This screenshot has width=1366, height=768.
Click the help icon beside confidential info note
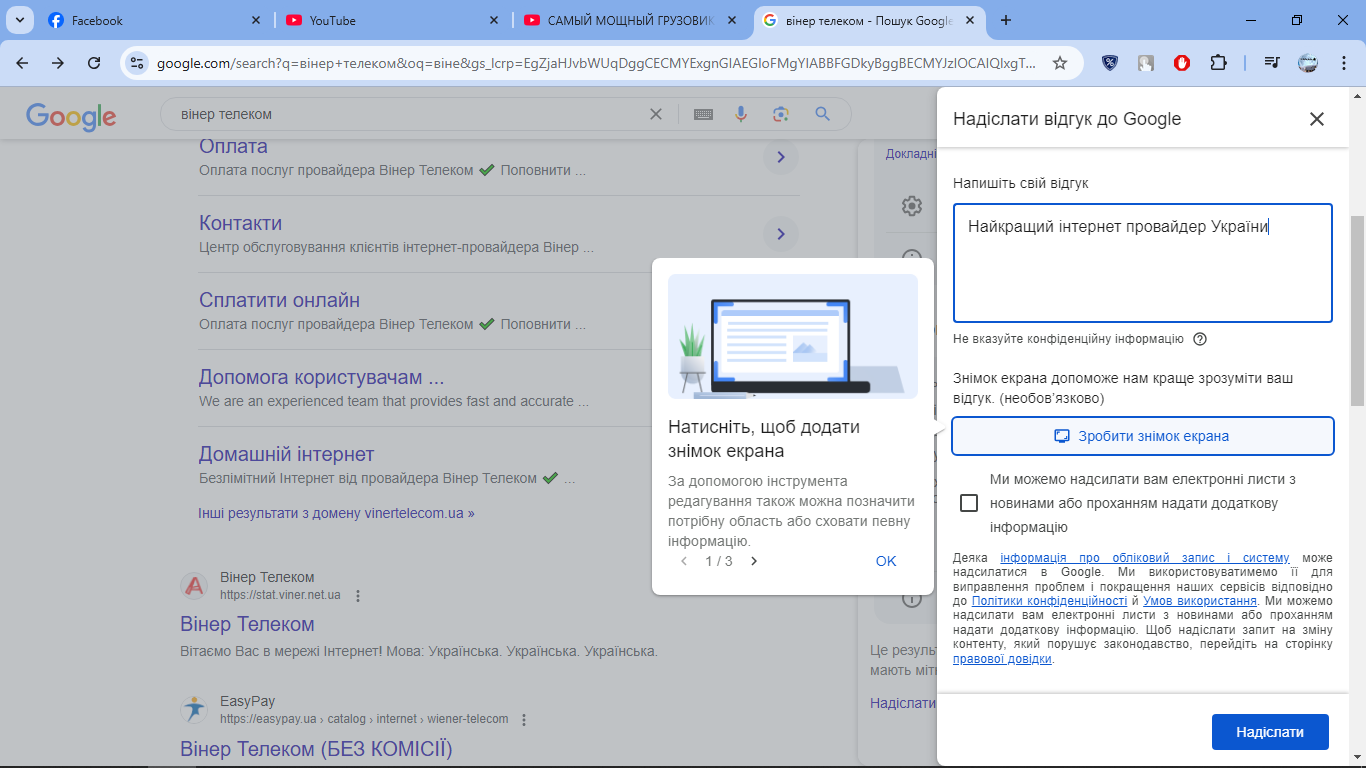[x=1200, y=339]
